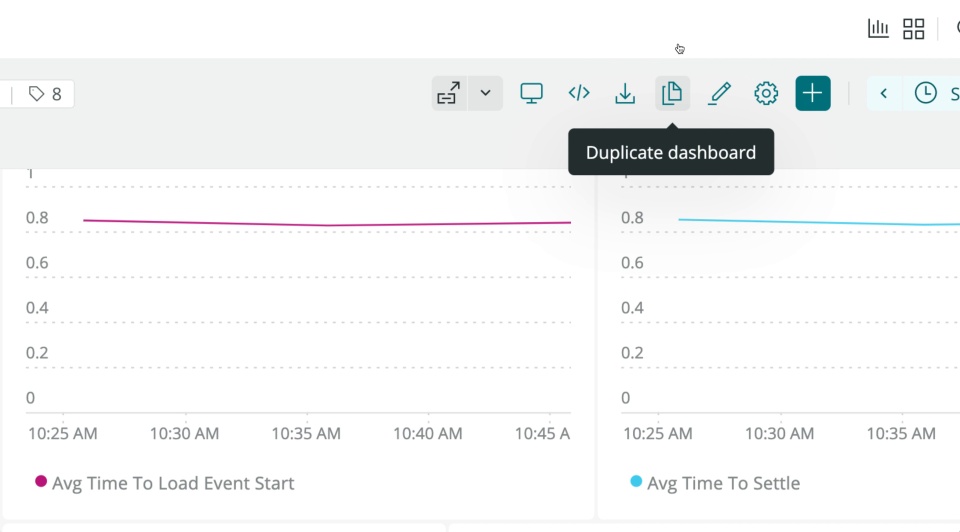Screen dimensions: 960x532
Task: Open the clock time picker
Action: coord(925,93)
